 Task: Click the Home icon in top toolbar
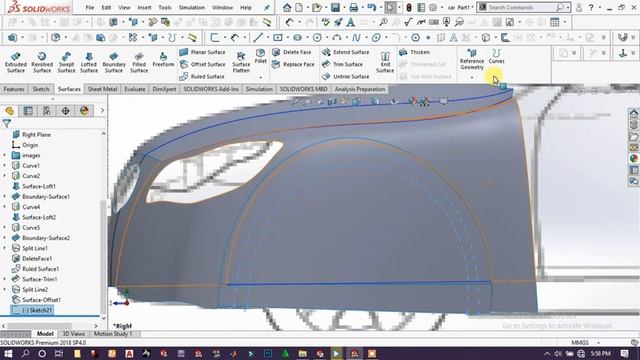[x=287, y=7]
